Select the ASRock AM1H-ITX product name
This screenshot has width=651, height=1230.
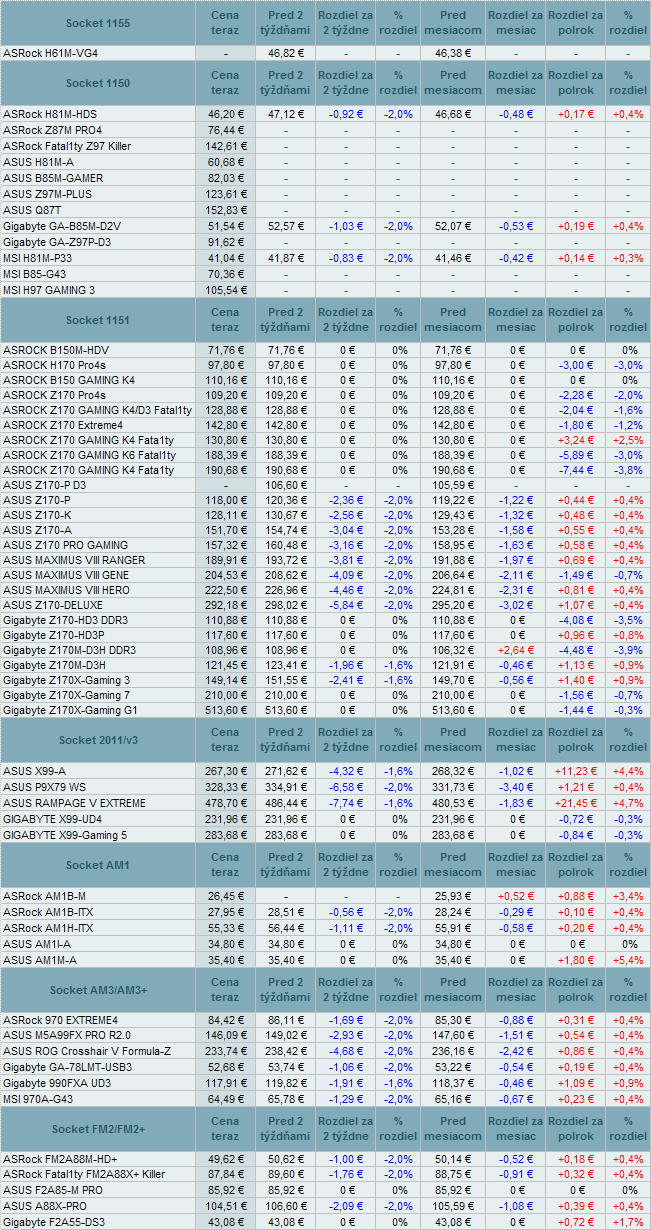pos(48,929)
